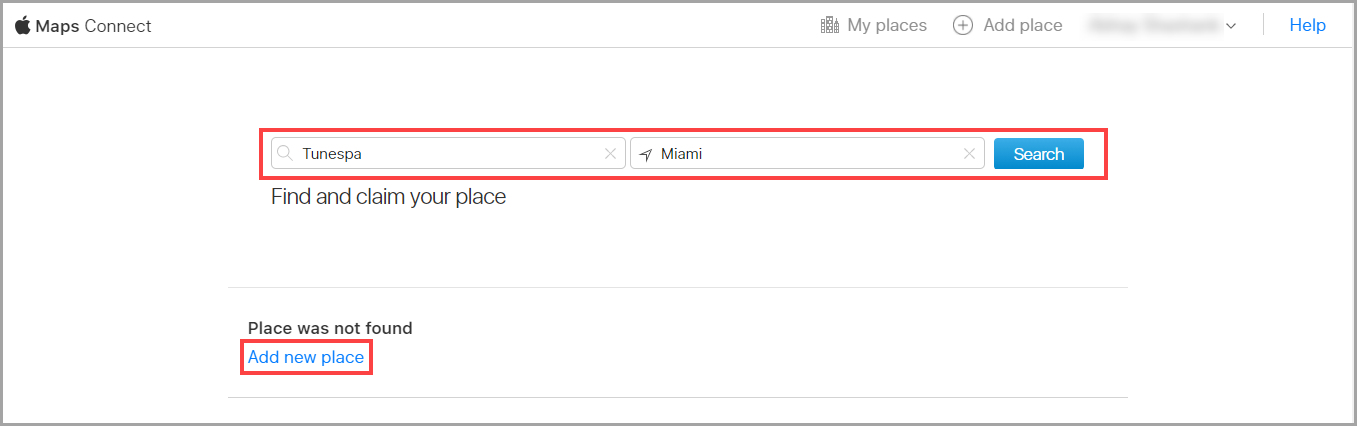Open the My places menu item
This screenshot has height=426, width=1357.
pyautogui.click(x=874, y=25)
